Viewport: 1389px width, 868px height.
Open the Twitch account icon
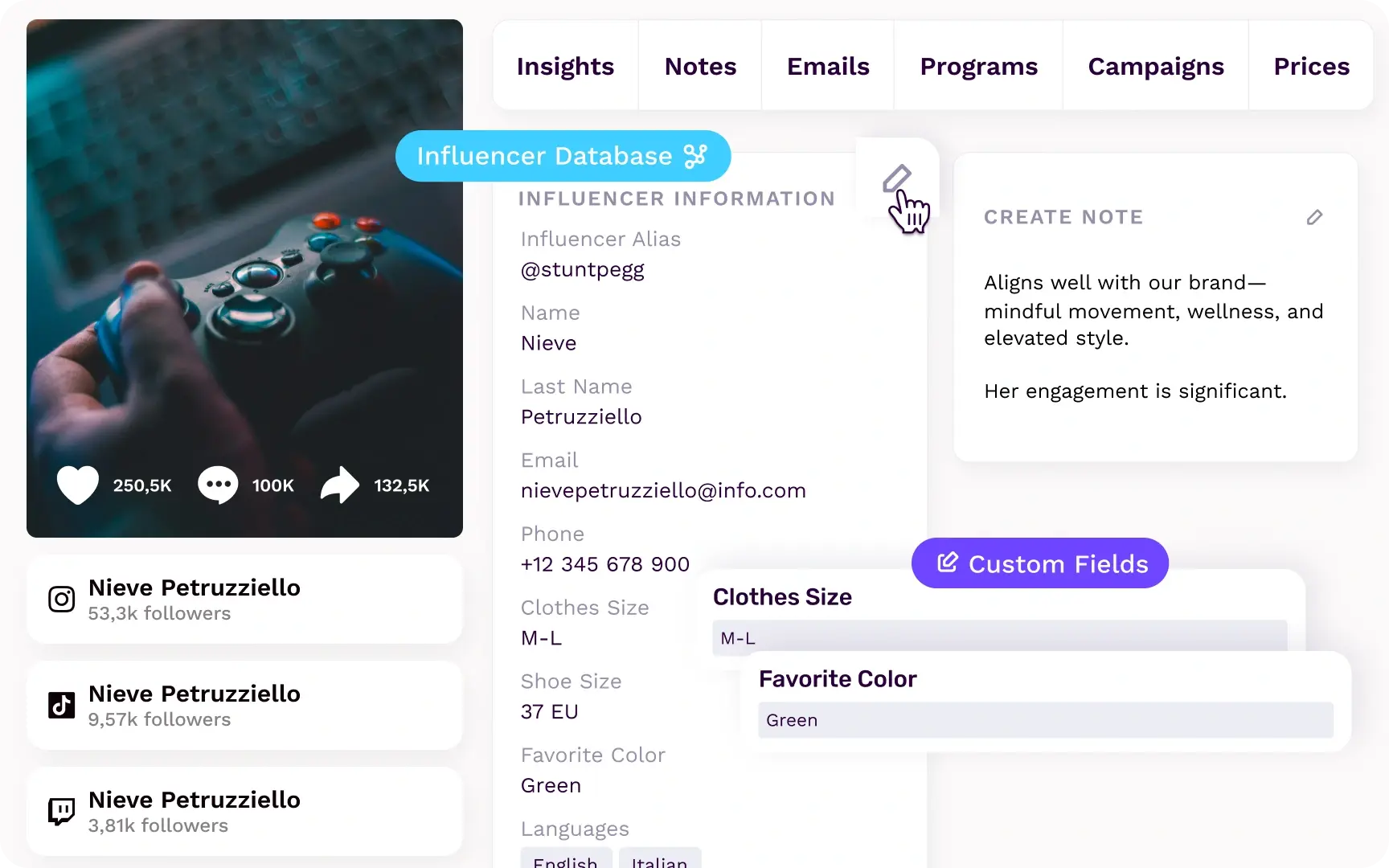tap(61, 811)
